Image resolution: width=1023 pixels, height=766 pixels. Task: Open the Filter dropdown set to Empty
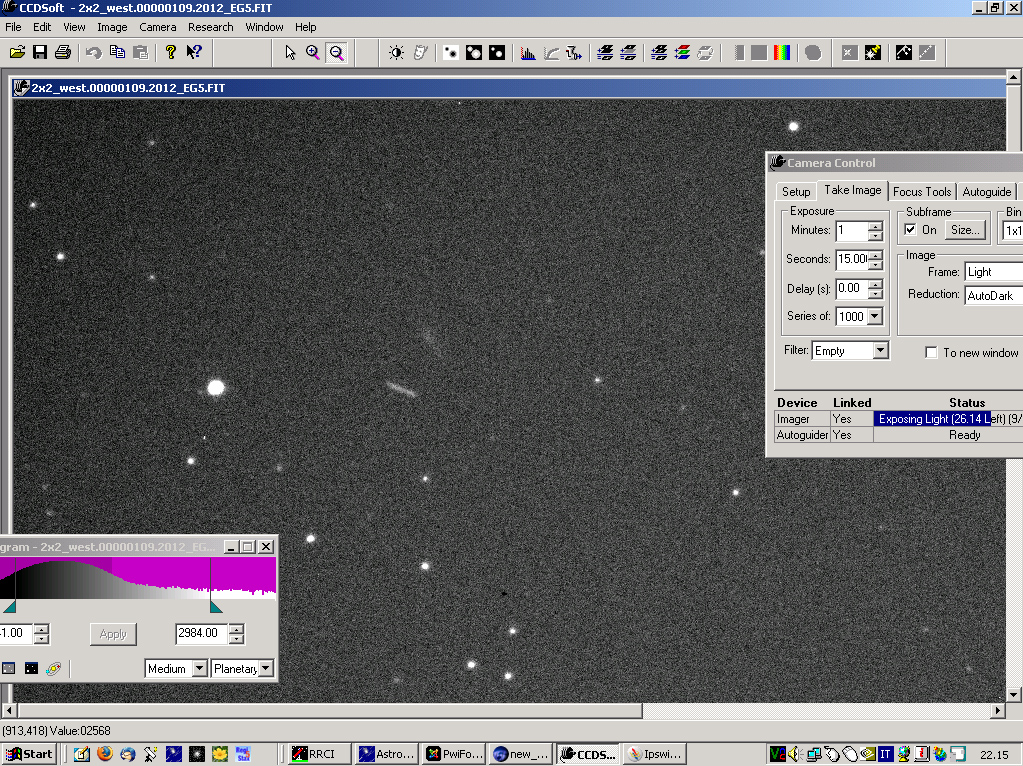pyautogui.click(x=879, y=351)
